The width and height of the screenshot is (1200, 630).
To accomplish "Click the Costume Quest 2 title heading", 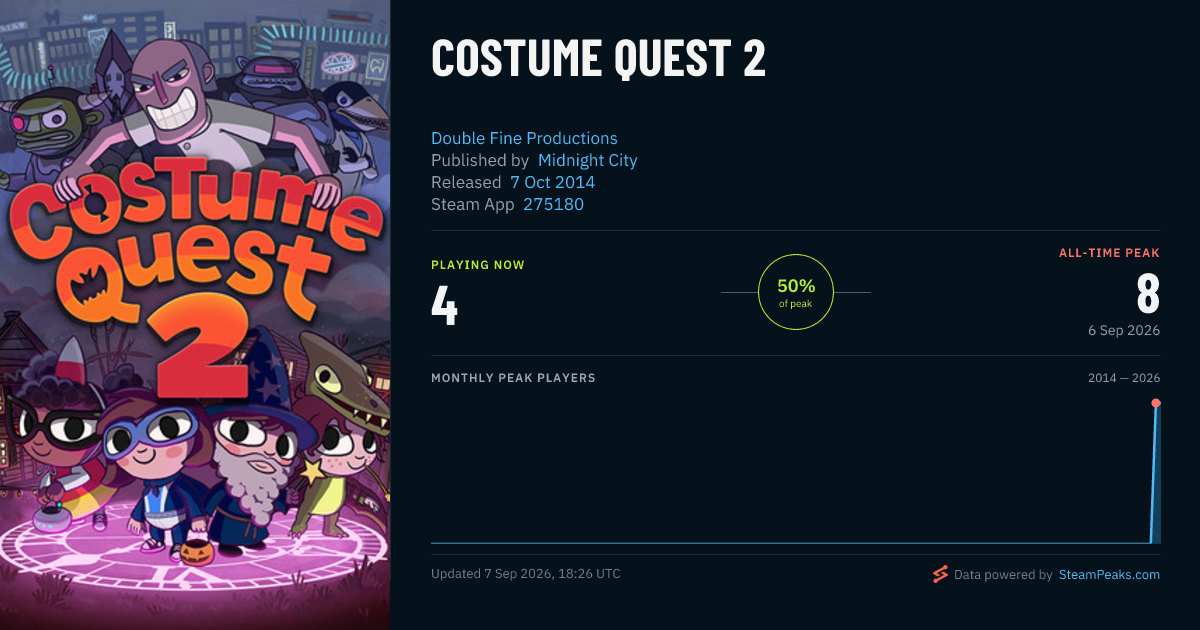I will coord(598,59).
